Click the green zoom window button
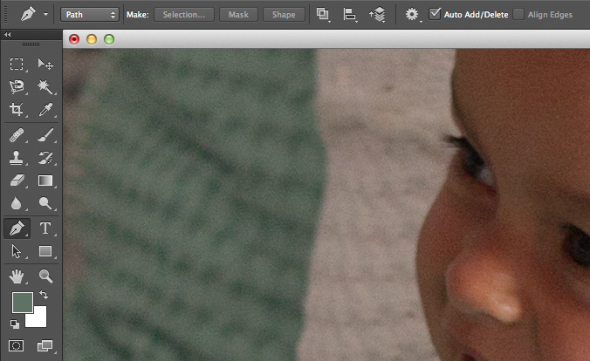 point(109,39)
